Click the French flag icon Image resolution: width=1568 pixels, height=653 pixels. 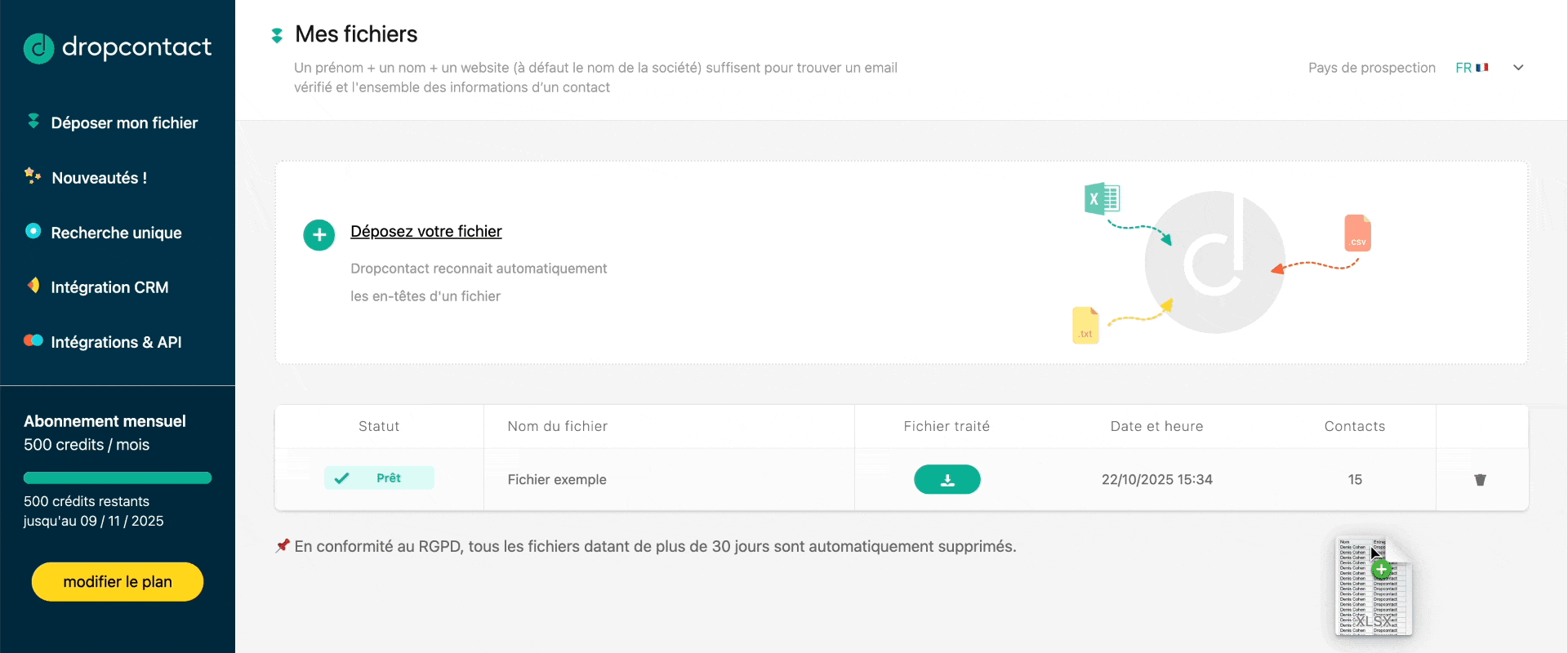1482,68
